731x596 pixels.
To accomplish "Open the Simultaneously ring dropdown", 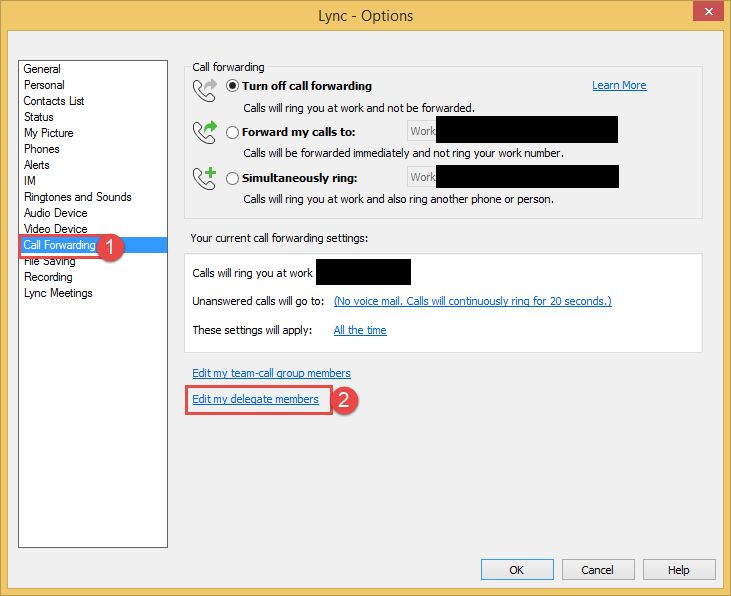I will tap(513, 177).
